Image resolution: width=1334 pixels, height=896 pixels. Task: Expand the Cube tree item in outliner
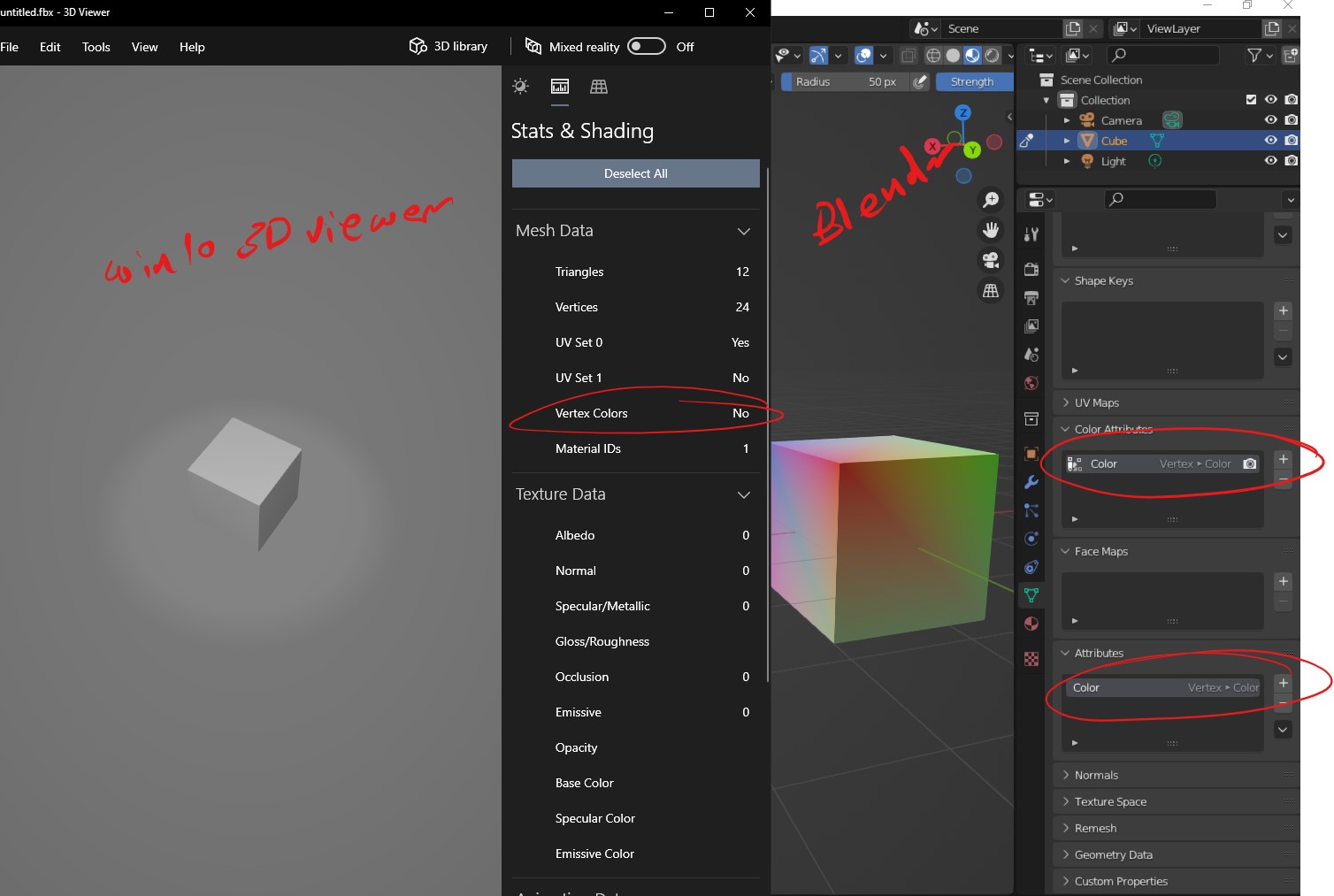(x=1067, y=141)
